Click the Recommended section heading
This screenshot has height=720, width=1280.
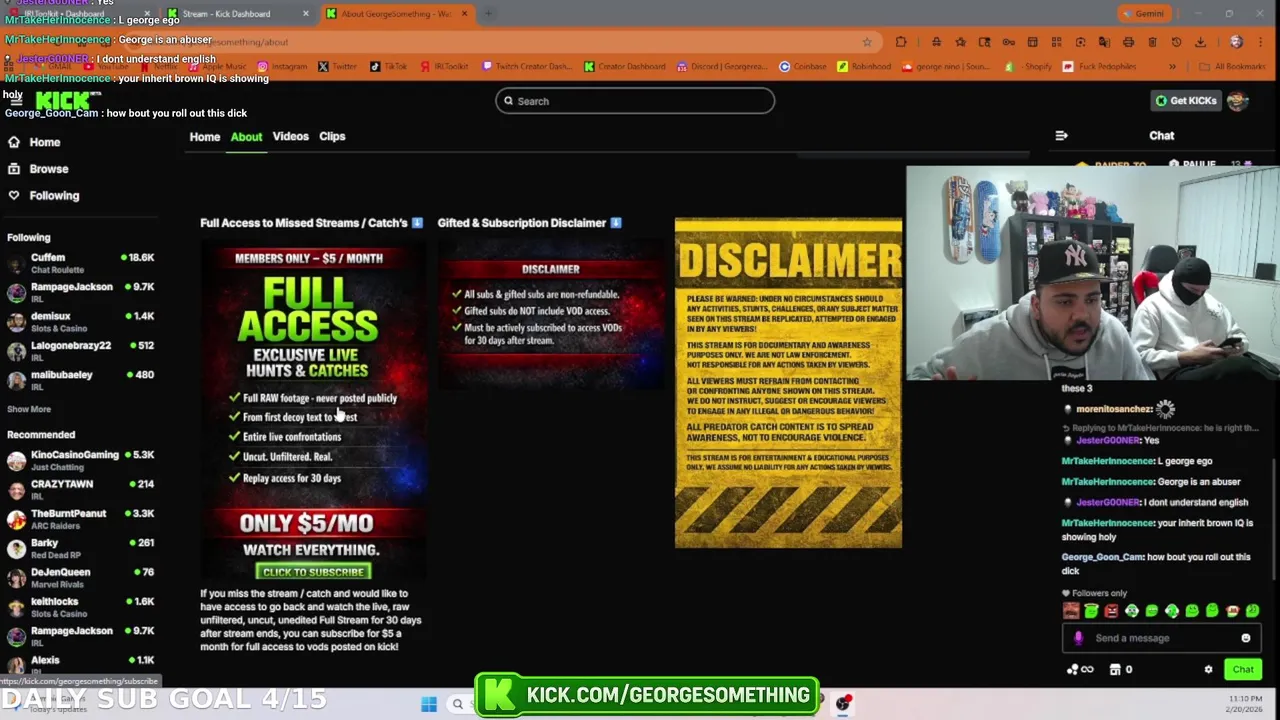click(41, 435)
